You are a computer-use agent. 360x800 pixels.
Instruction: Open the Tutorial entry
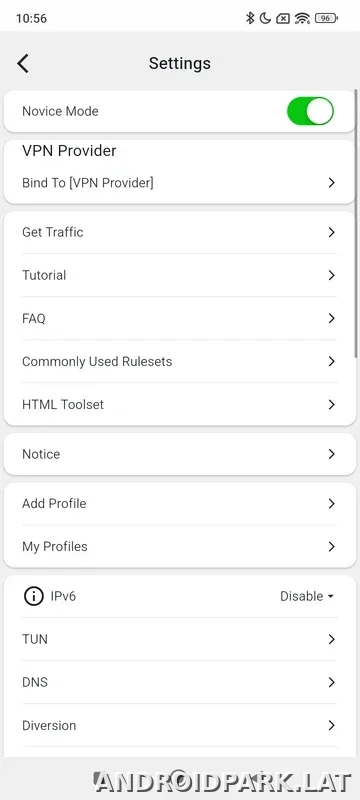(x=179, y=276)
